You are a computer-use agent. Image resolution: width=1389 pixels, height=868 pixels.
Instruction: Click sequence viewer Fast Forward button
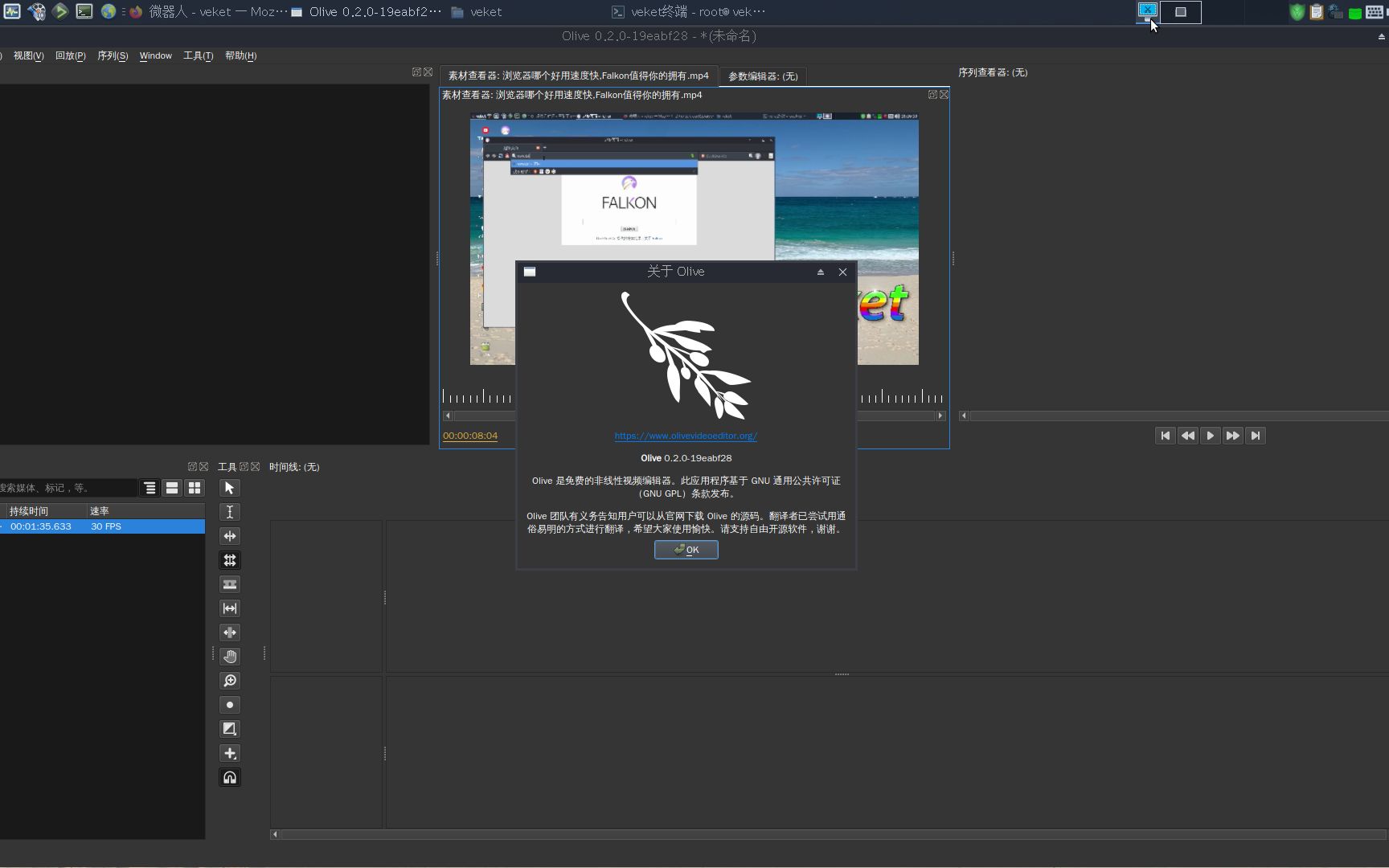pos(1233,436)
